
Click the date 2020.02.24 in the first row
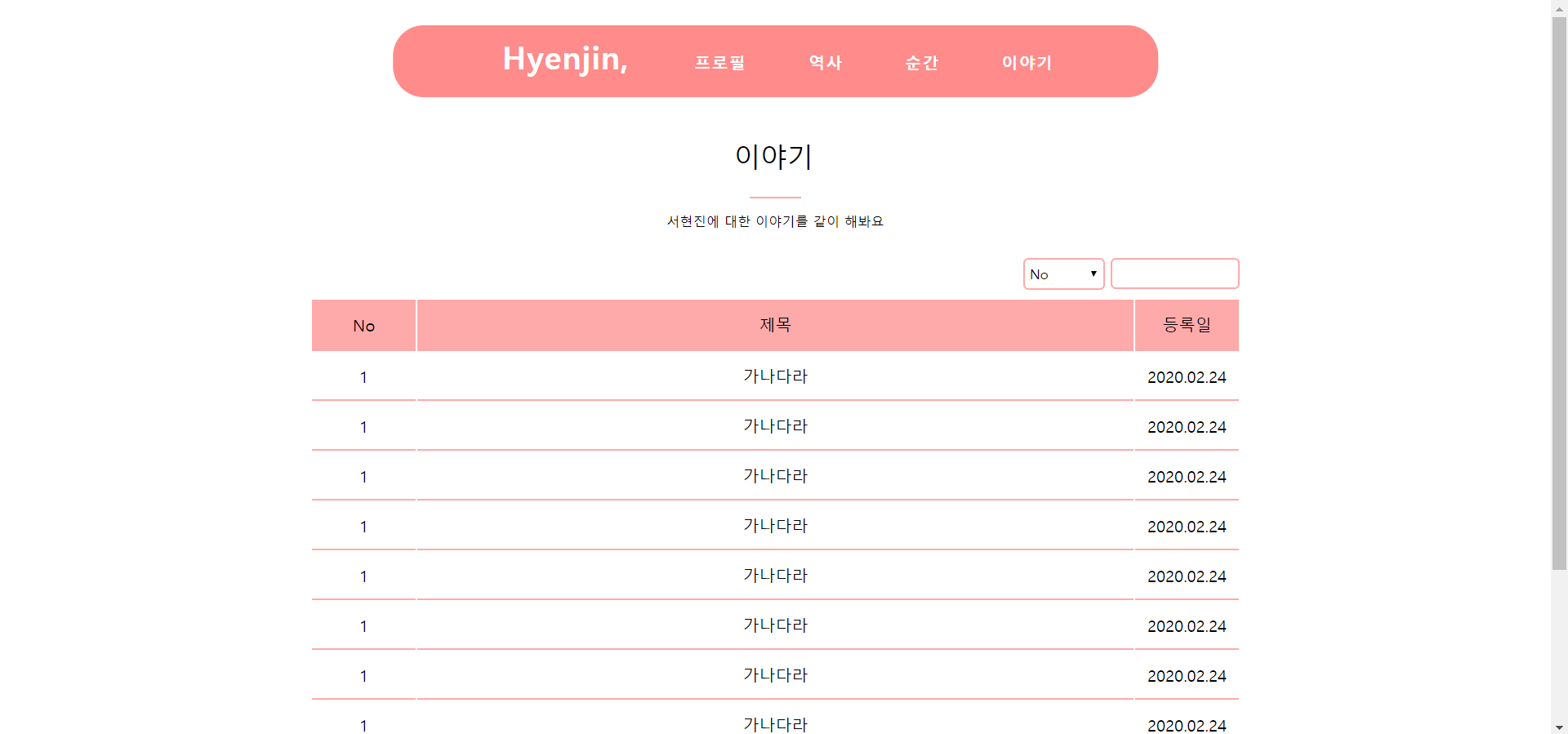tap(1187, 377)
